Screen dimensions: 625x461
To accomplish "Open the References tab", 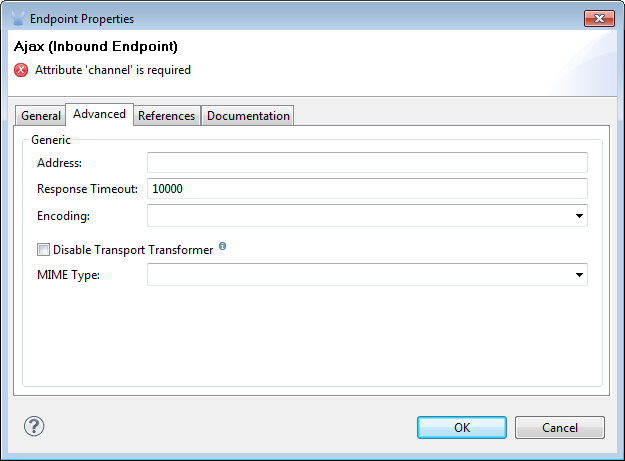I will pos(166,116).
